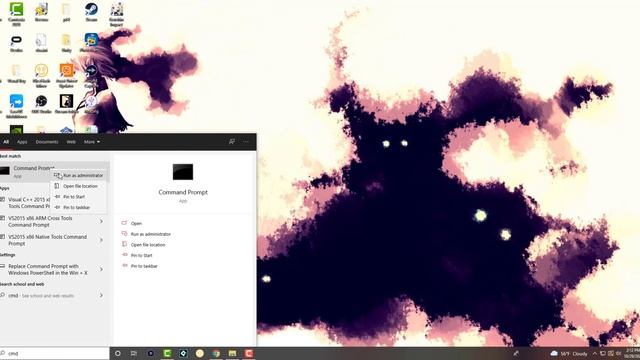Choose Open file location in context menu
The width and height of the screenshot is (640, 360).
tap(78, 186)
